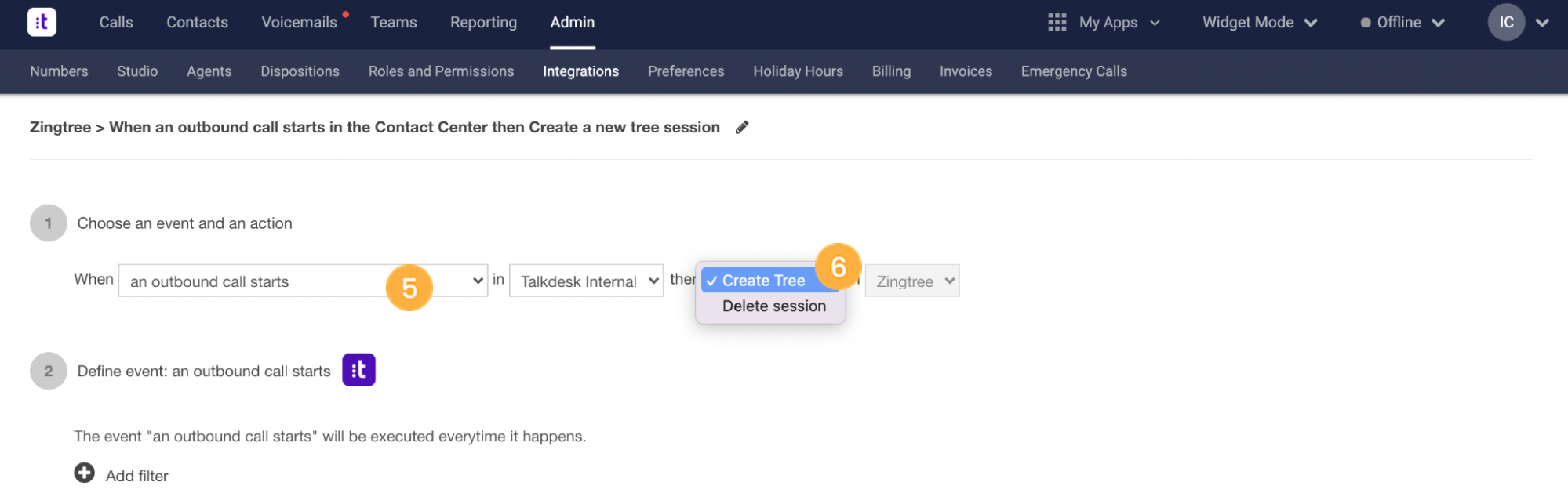Image resolution: width=1568 pixels, height=504 pixels.
Task: Open the Agents admin section
Action: tap(209, 71)
